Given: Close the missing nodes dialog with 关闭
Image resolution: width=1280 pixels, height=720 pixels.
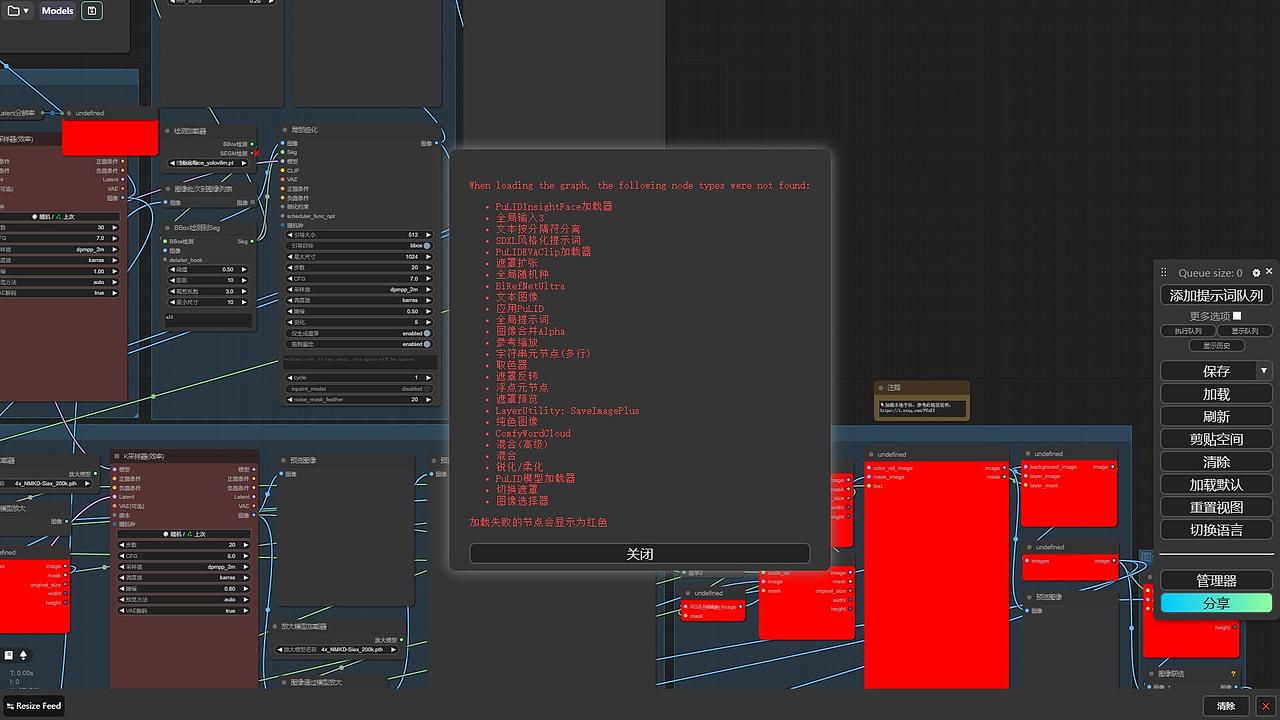Looking at the screenshot, I should (640, 554).
